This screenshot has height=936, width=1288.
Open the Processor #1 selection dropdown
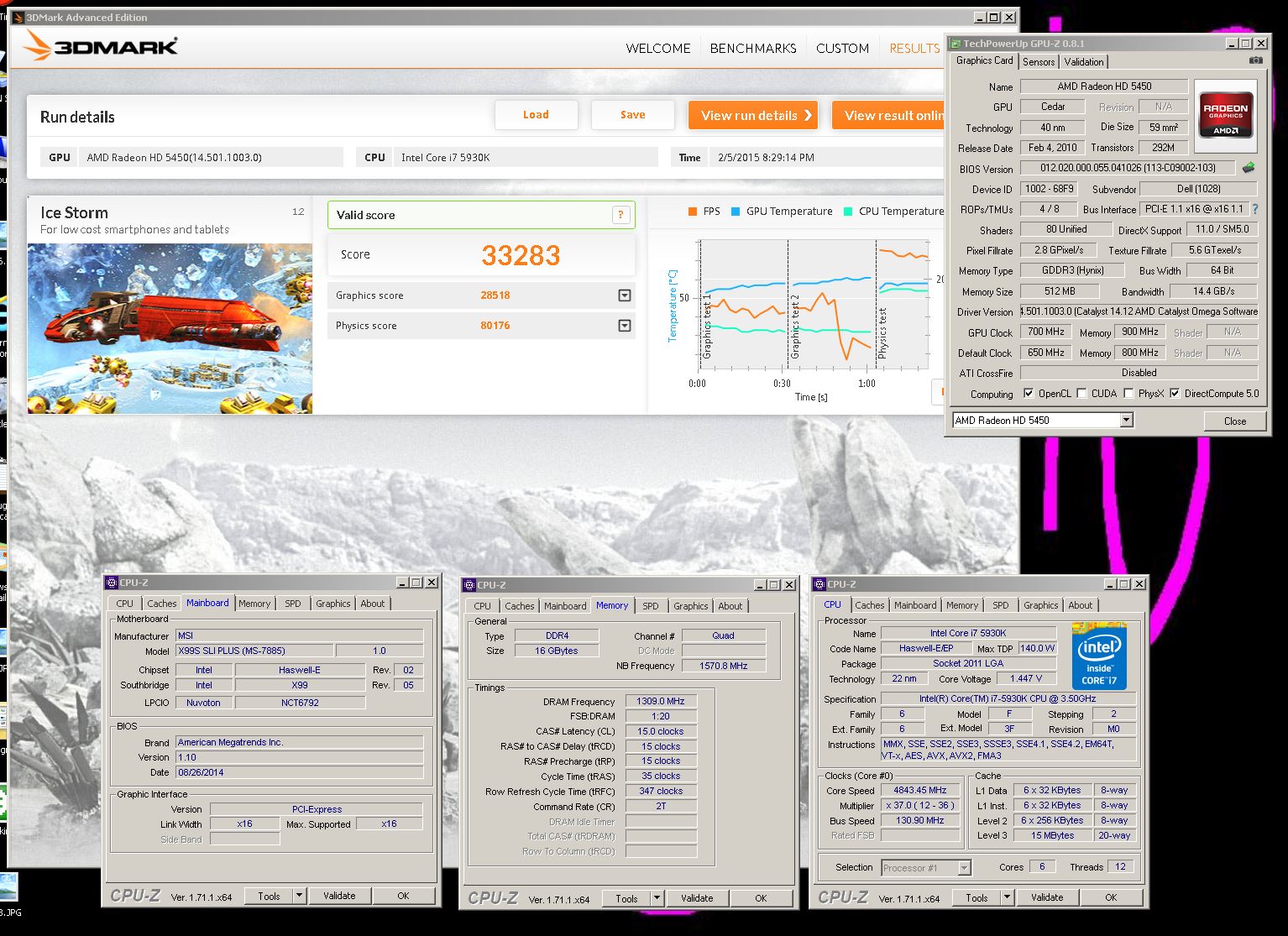coord(964,868)
